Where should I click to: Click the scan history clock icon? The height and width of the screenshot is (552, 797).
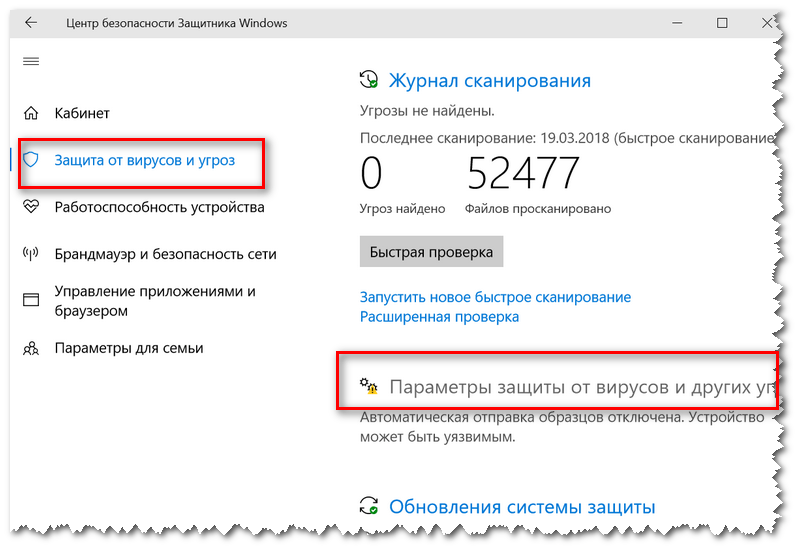[369, 80]
